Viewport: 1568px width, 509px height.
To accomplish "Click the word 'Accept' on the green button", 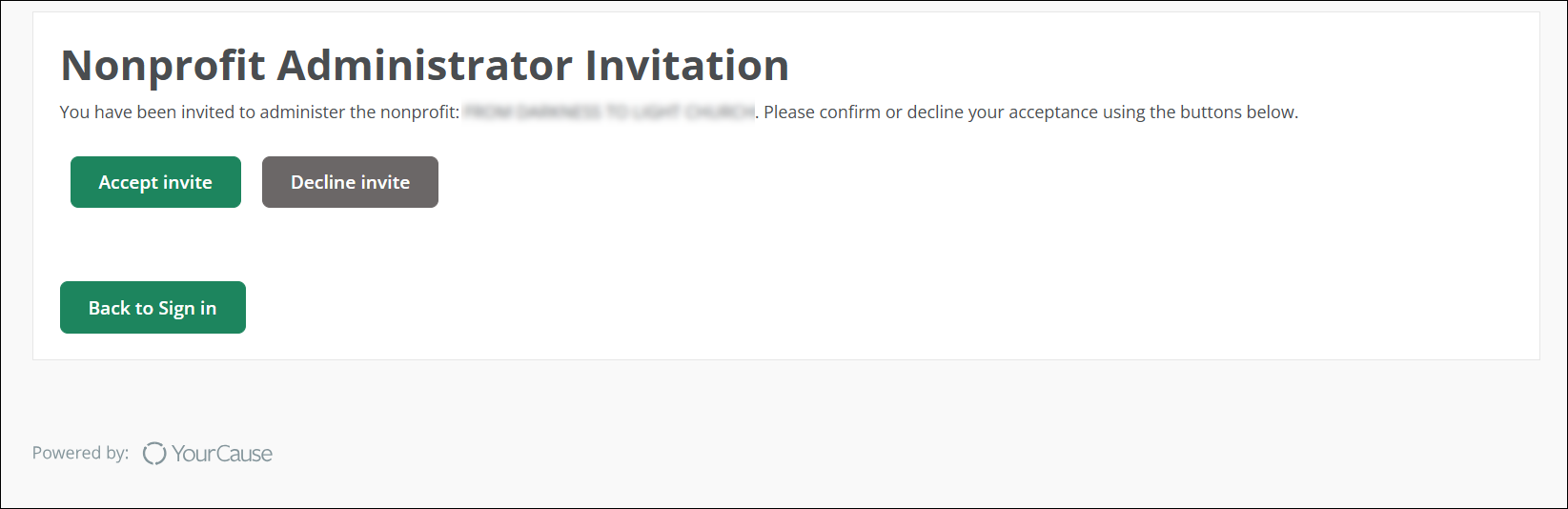I will pos(128,182).
